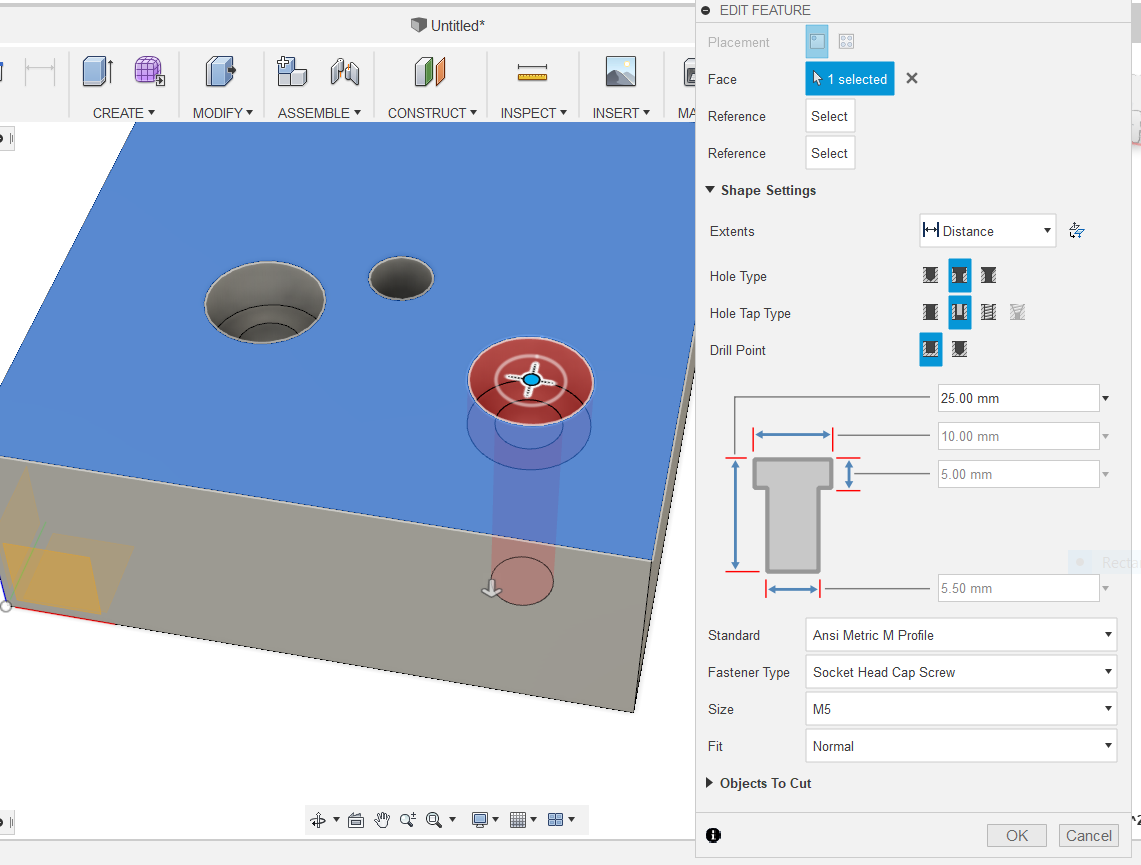
Task: Click the Press Pull icon above Modify
Action: (x=220, y=71)
